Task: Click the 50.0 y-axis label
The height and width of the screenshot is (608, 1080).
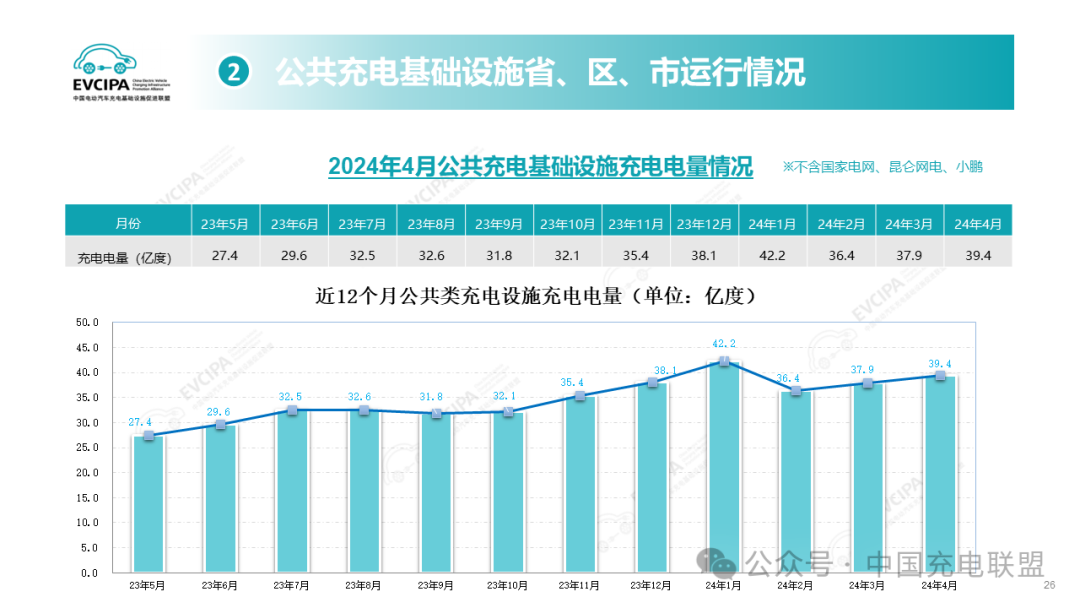Action: [x=88, y=323]
